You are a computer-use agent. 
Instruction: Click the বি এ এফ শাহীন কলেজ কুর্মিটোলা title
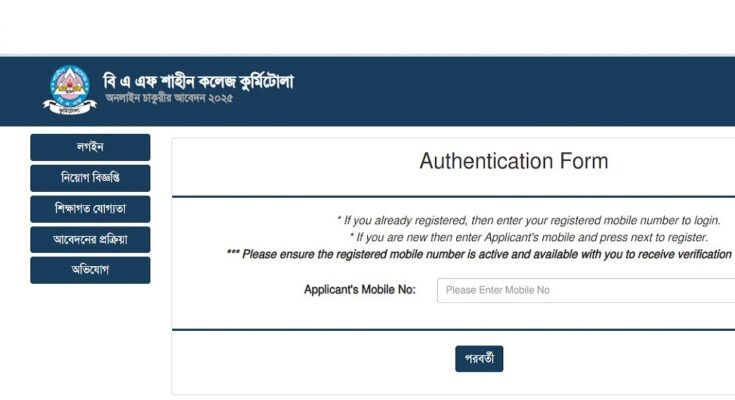coord(198,82)
